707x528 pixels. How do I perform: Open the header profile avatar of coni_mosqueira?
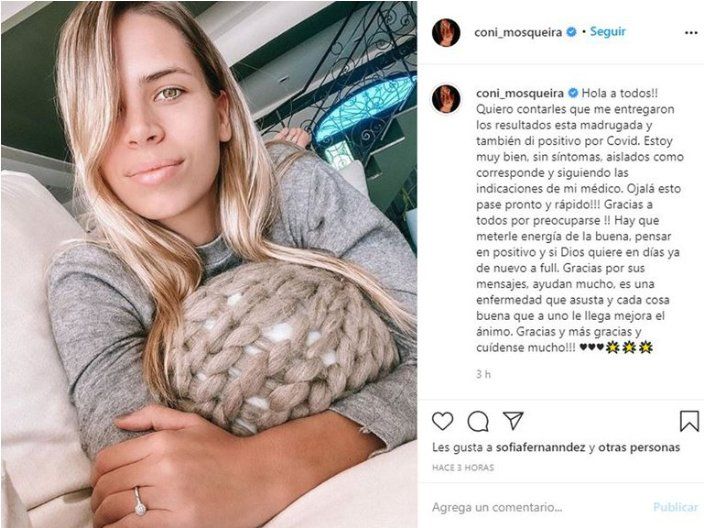[x=446, y=32]
